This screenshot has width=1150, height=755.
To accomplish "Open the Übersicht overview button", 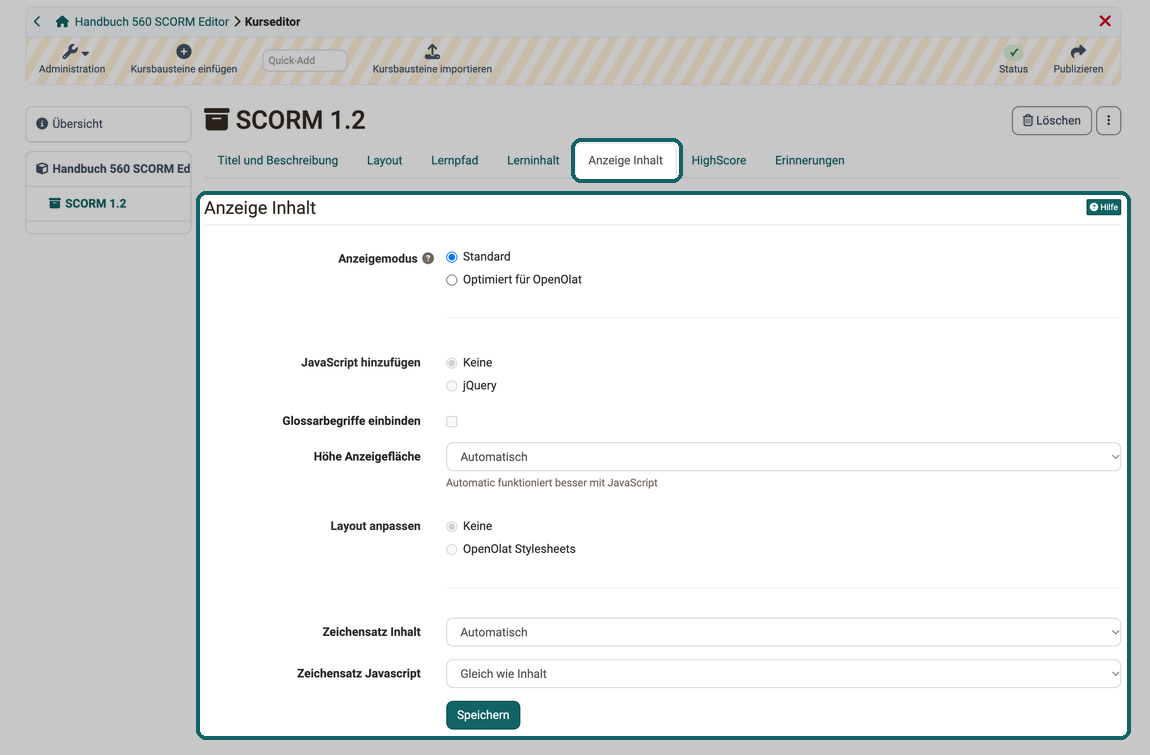I will click(109, 124).
